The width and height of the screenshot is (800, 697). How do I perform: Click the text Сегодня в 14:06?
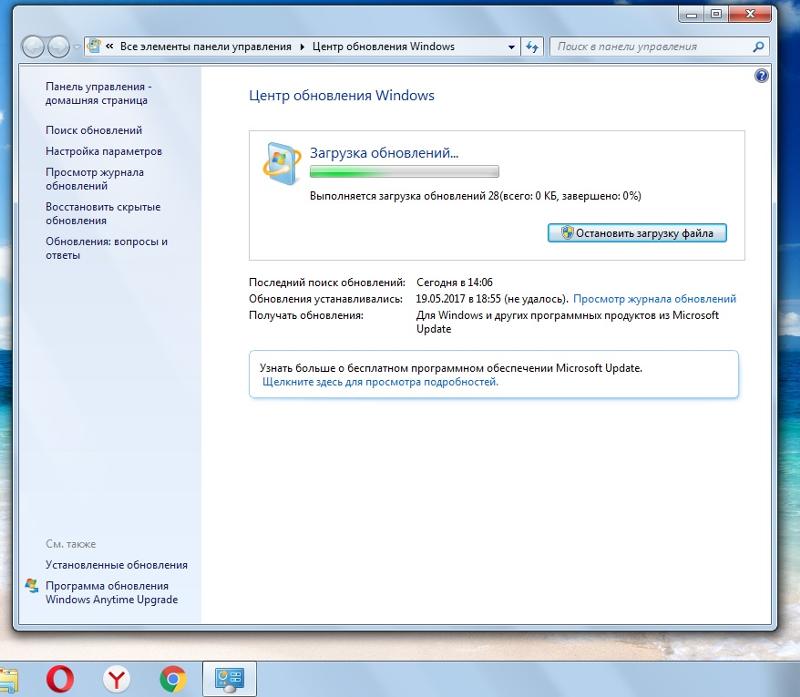click(x=454, y=282)
